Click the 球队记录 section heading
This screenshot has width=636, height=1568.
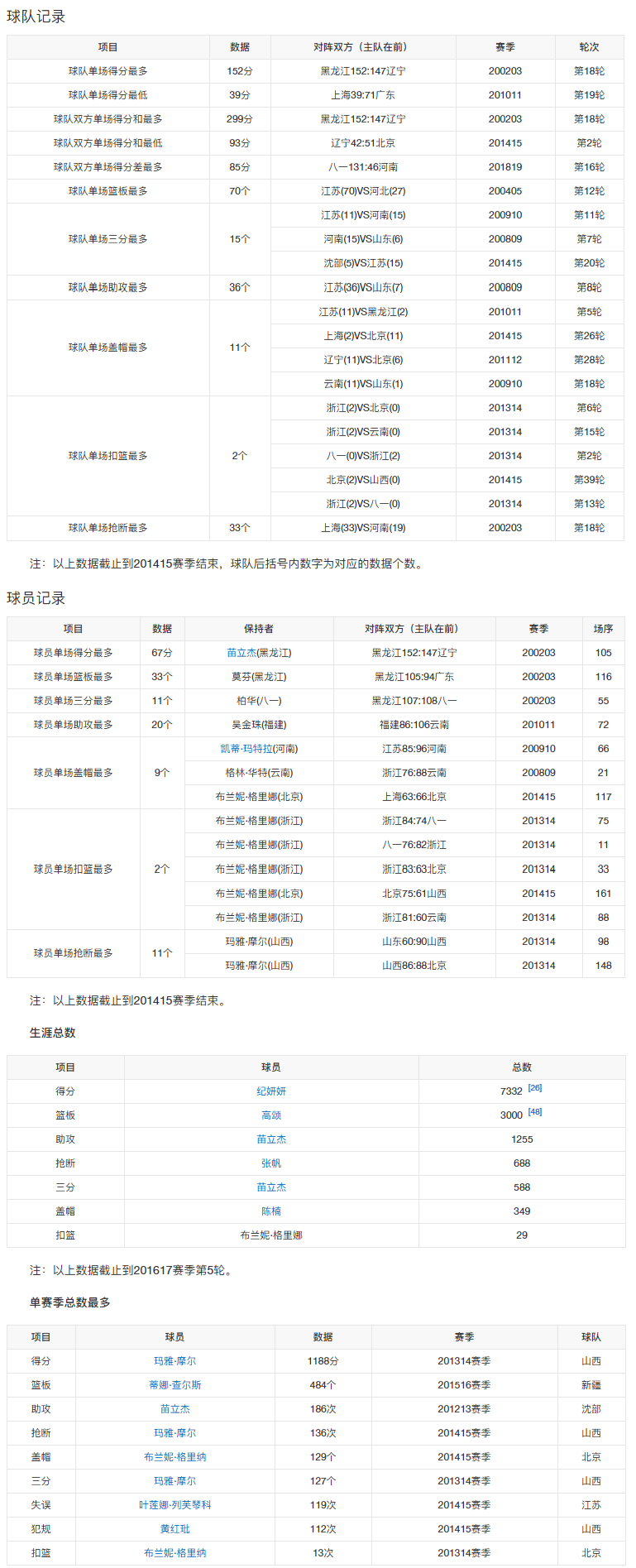(x=36, y=17)
